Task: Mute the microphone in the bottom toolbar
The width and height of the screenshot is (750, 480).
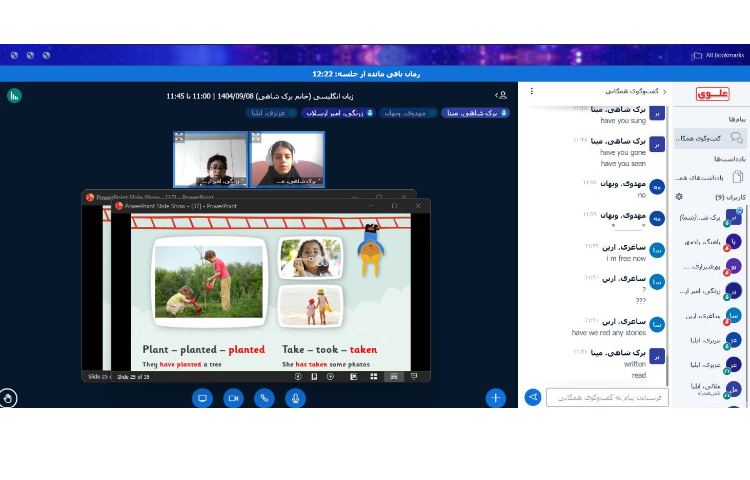Action: click(295, 398)
